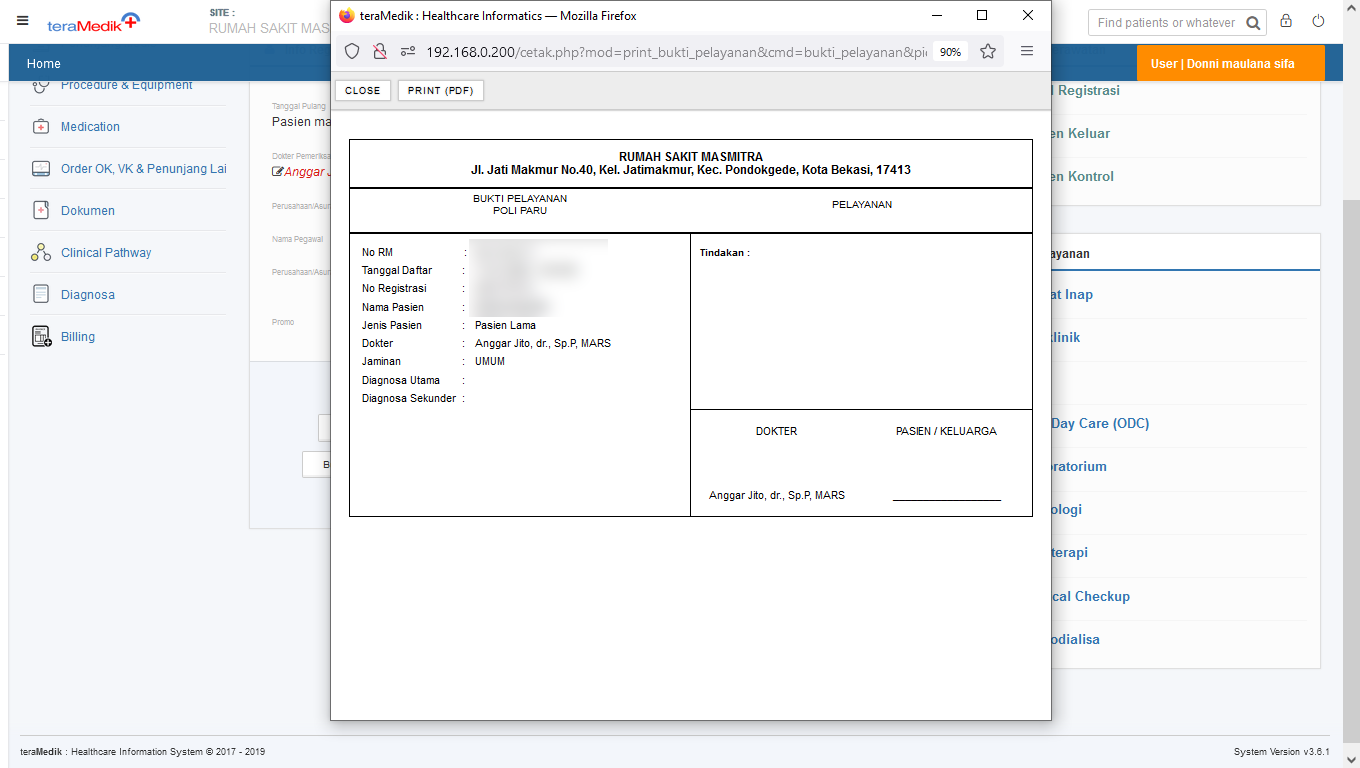Click the cal Checkup link

[1091, 596]
